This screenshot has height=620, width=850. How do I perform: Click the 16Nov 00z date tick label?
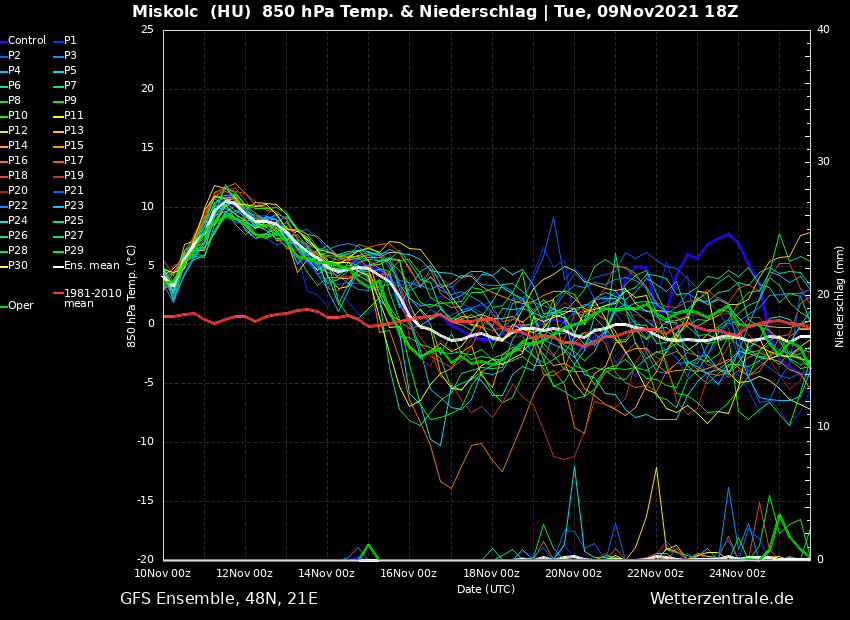pyautogui.click(x=408, y=574)
